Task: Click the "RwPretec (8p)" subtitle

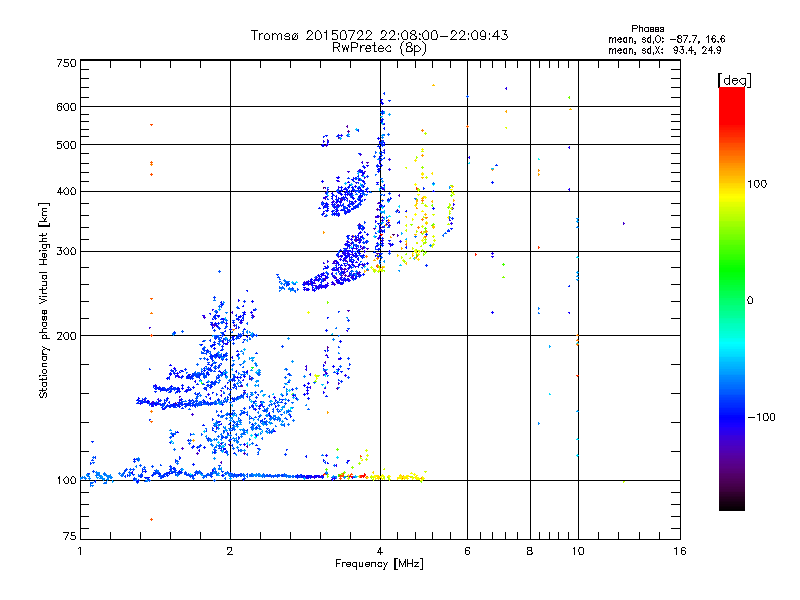Action: pos(379,48)
